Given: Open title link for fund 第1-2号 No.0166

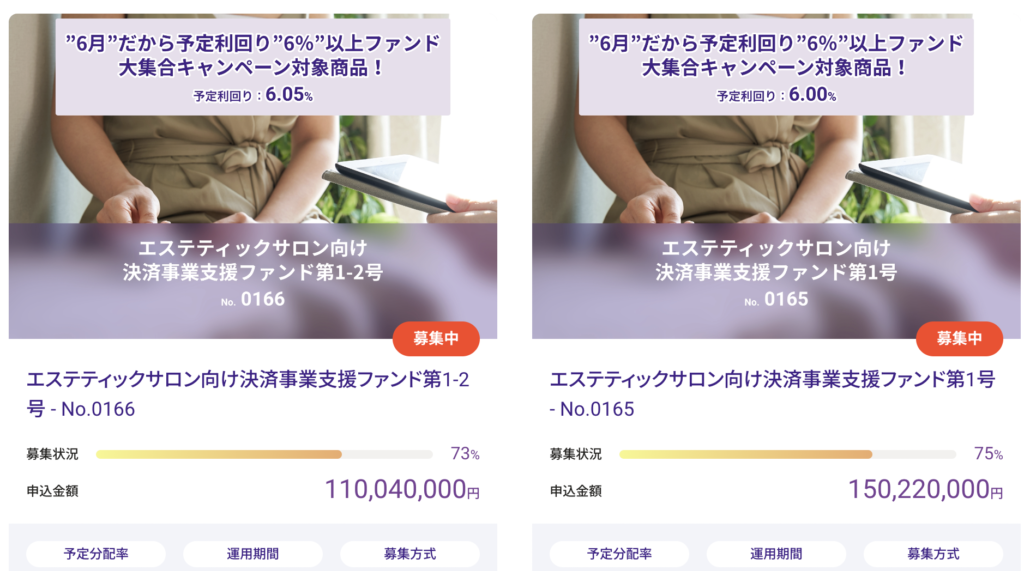Looking at the screenshot, I should [x=248, y=394].
